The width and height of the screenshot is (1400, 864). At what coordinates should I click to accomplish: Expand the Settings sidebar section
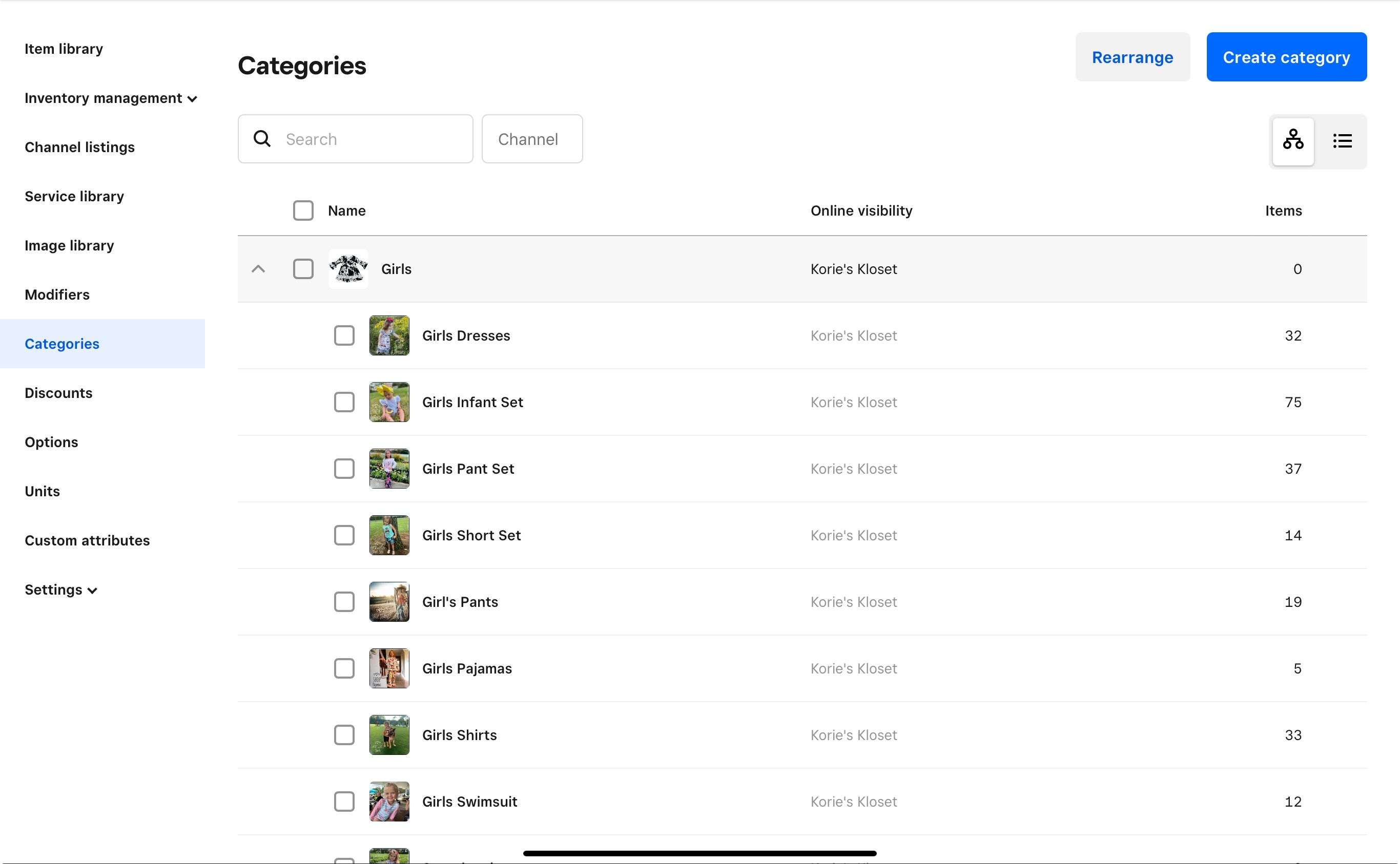click(x=60, y=589)
